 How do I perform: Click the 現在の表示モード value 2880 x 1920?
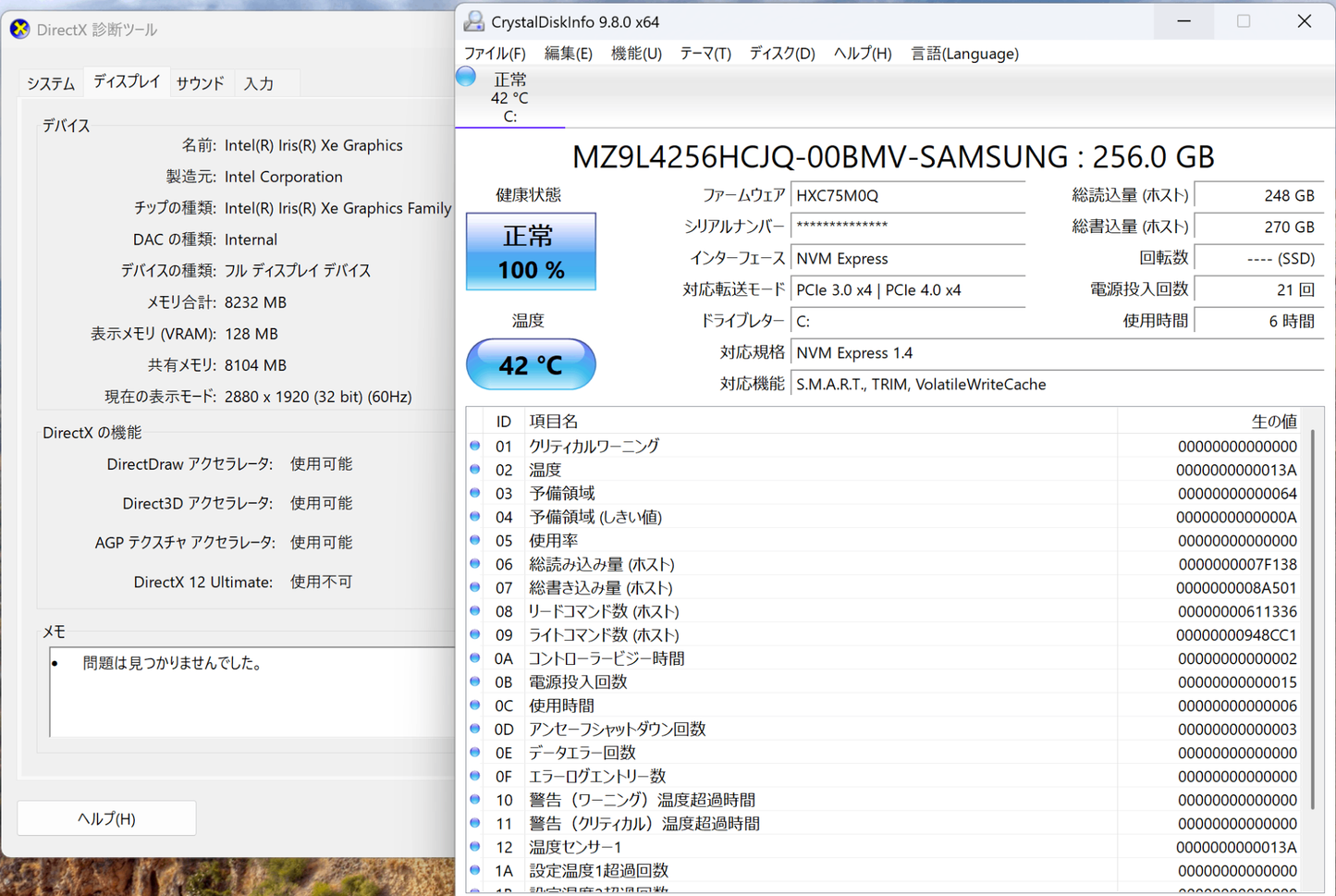point(318,397)
